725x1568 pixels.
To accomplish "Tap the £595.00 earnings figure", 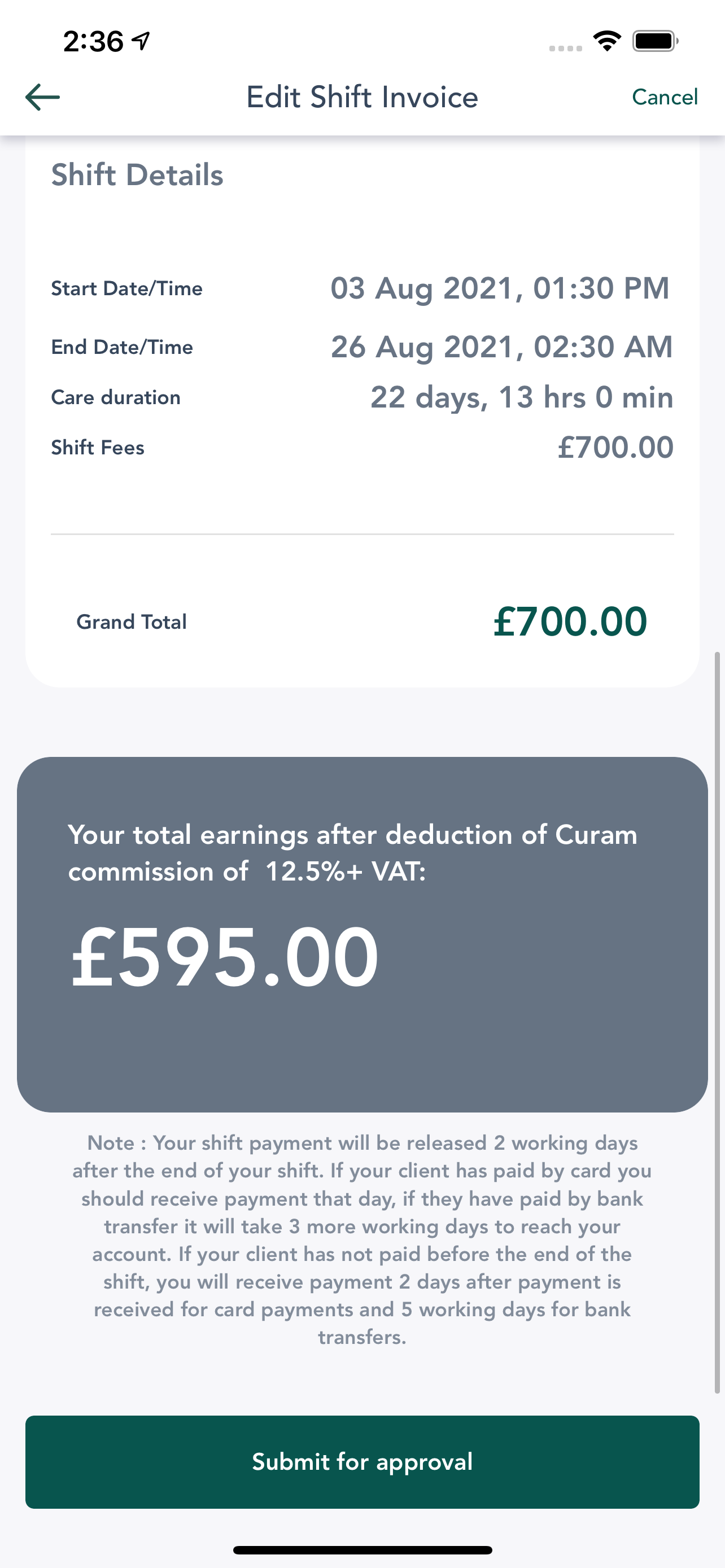I will click(x=225, y=957).
